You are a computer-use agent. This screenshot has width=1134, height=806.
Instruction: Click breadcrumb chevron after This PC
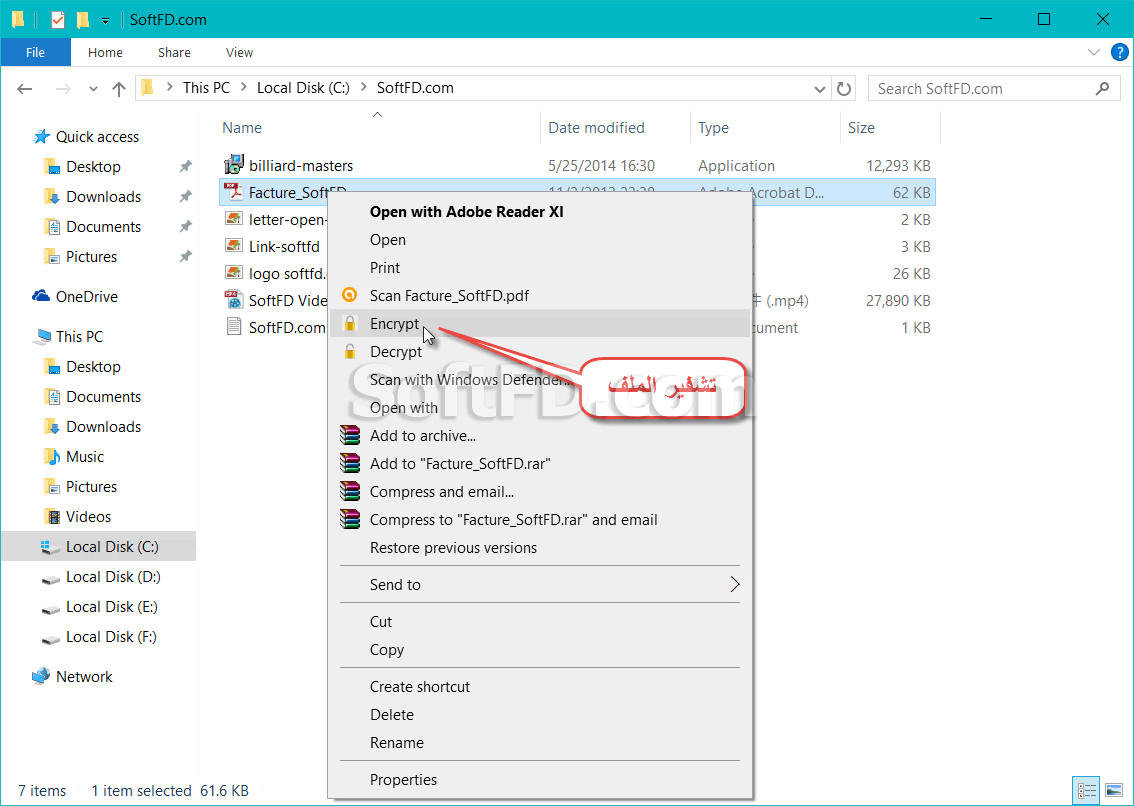click(x=244, y=88)
